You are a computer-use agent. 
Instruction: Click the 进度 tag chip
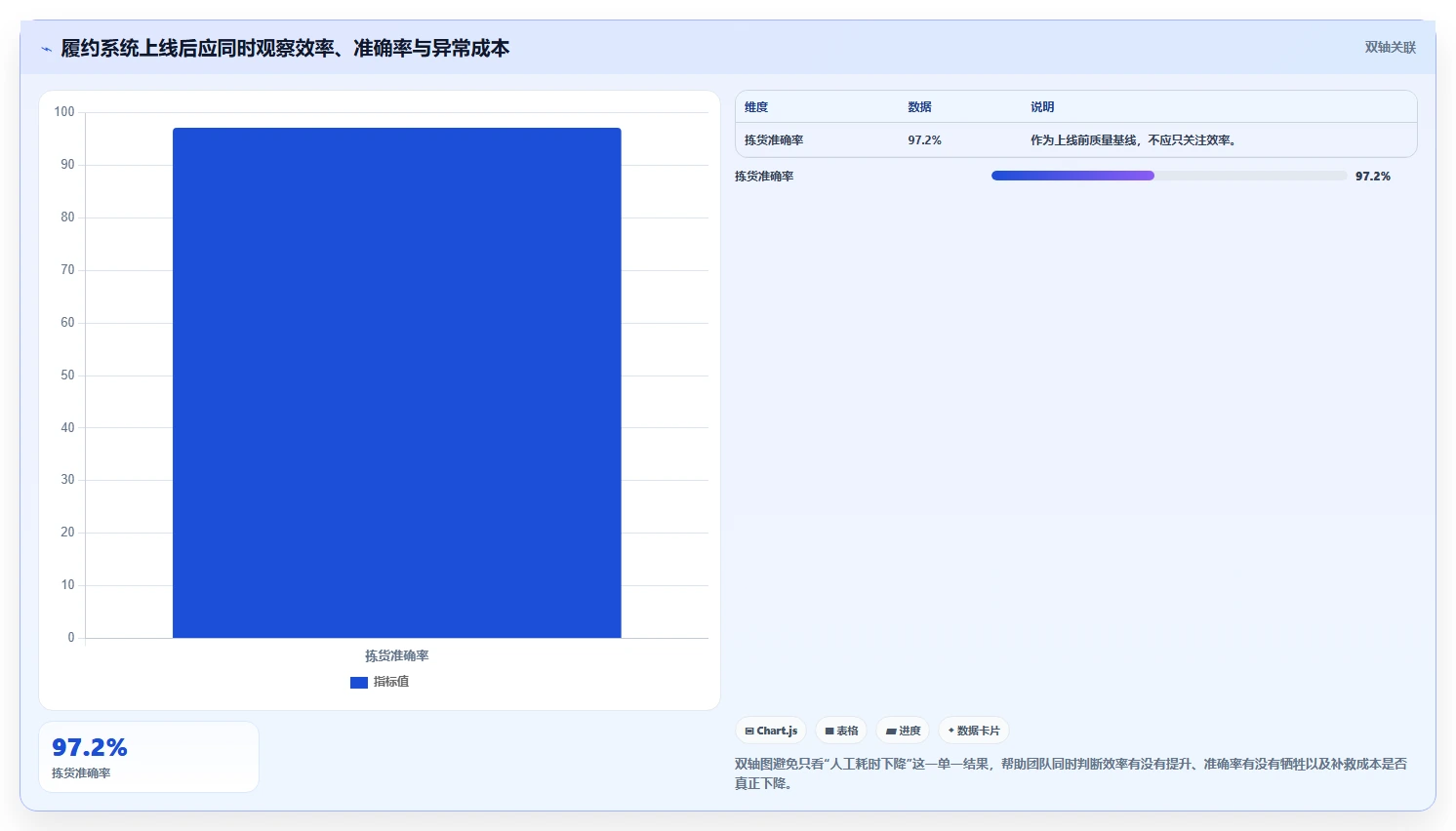pyautogui.click(x=903, y=731)
